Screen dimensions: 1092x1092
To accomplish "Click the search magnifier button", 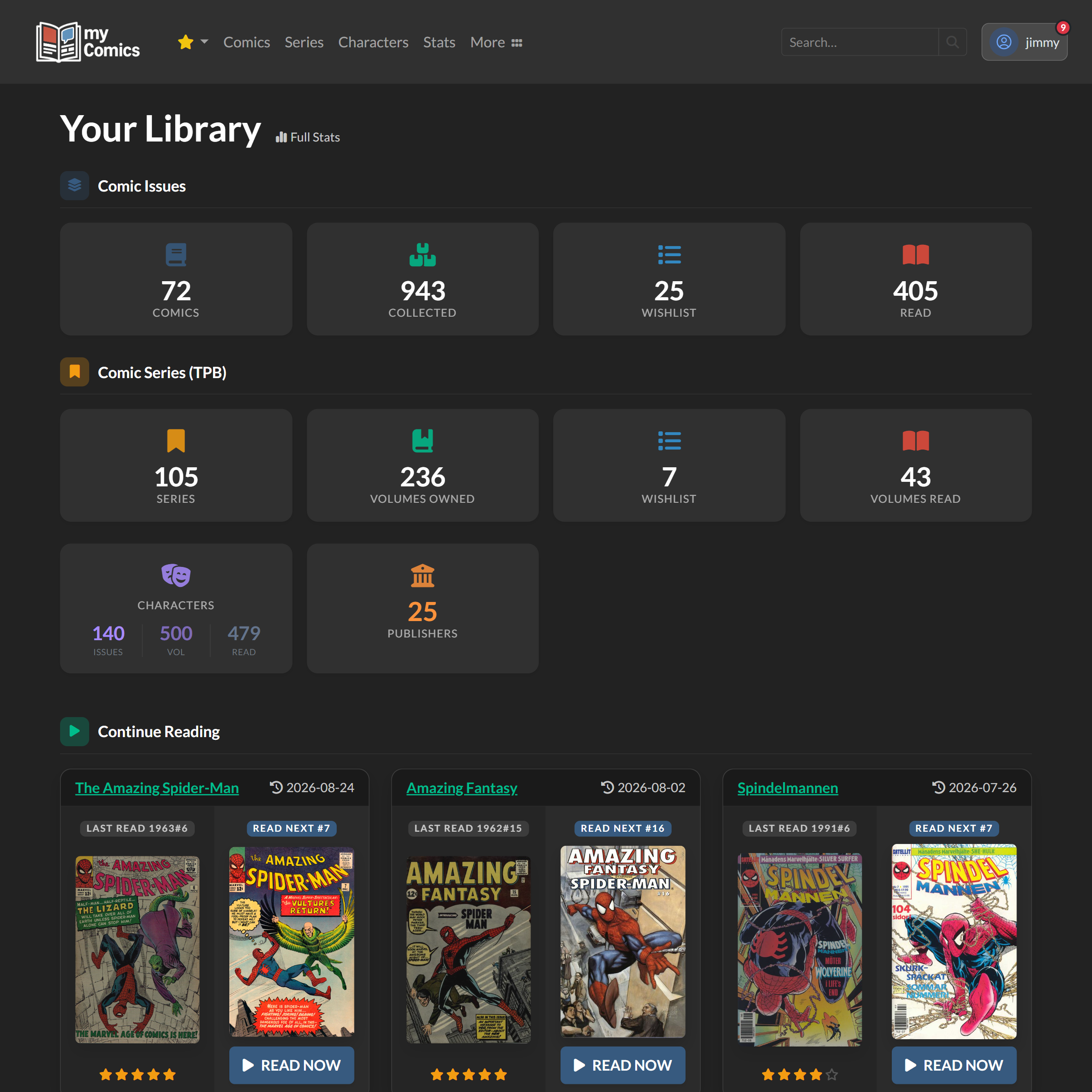I will tap(952, 42).
